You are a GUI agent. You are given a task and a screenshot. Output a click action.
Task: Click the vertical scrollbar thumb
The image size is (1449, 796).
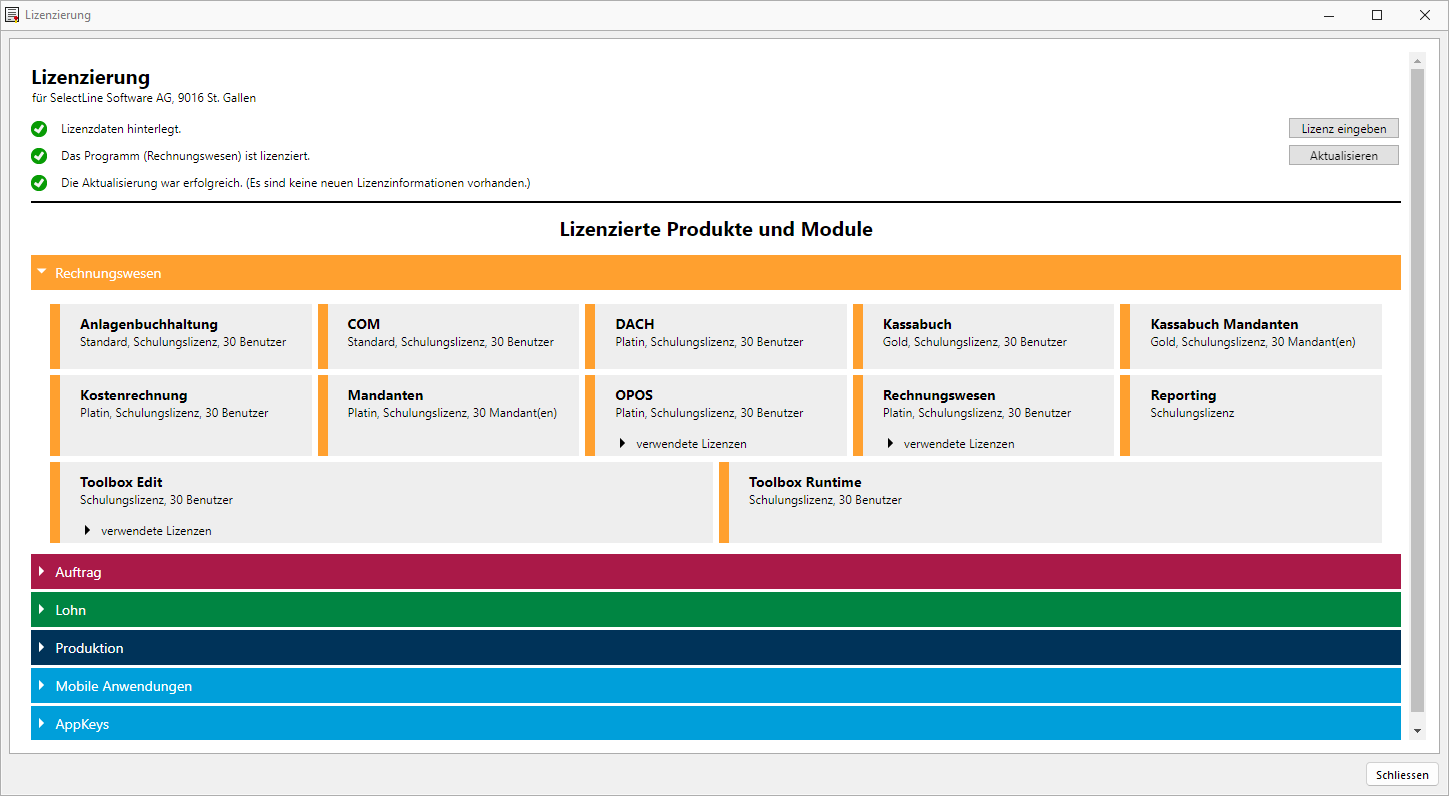(x=1417, y=390)
